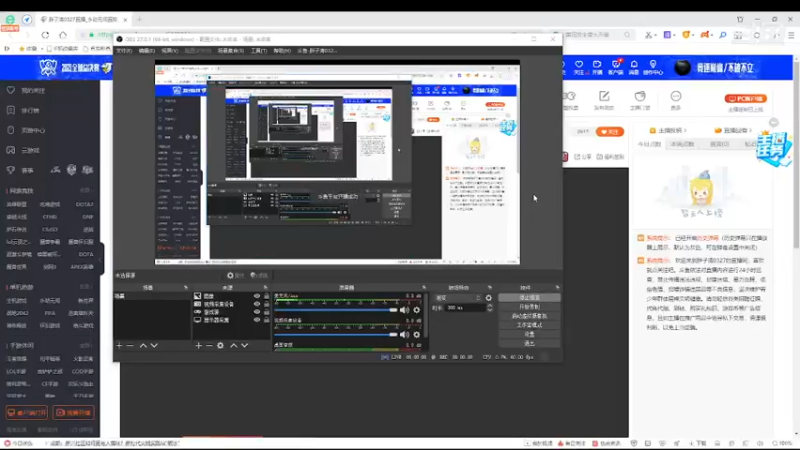Move scene up in scenes list
Screen dimensions: 800x450
pyautogui.click(x=143, y=345)
